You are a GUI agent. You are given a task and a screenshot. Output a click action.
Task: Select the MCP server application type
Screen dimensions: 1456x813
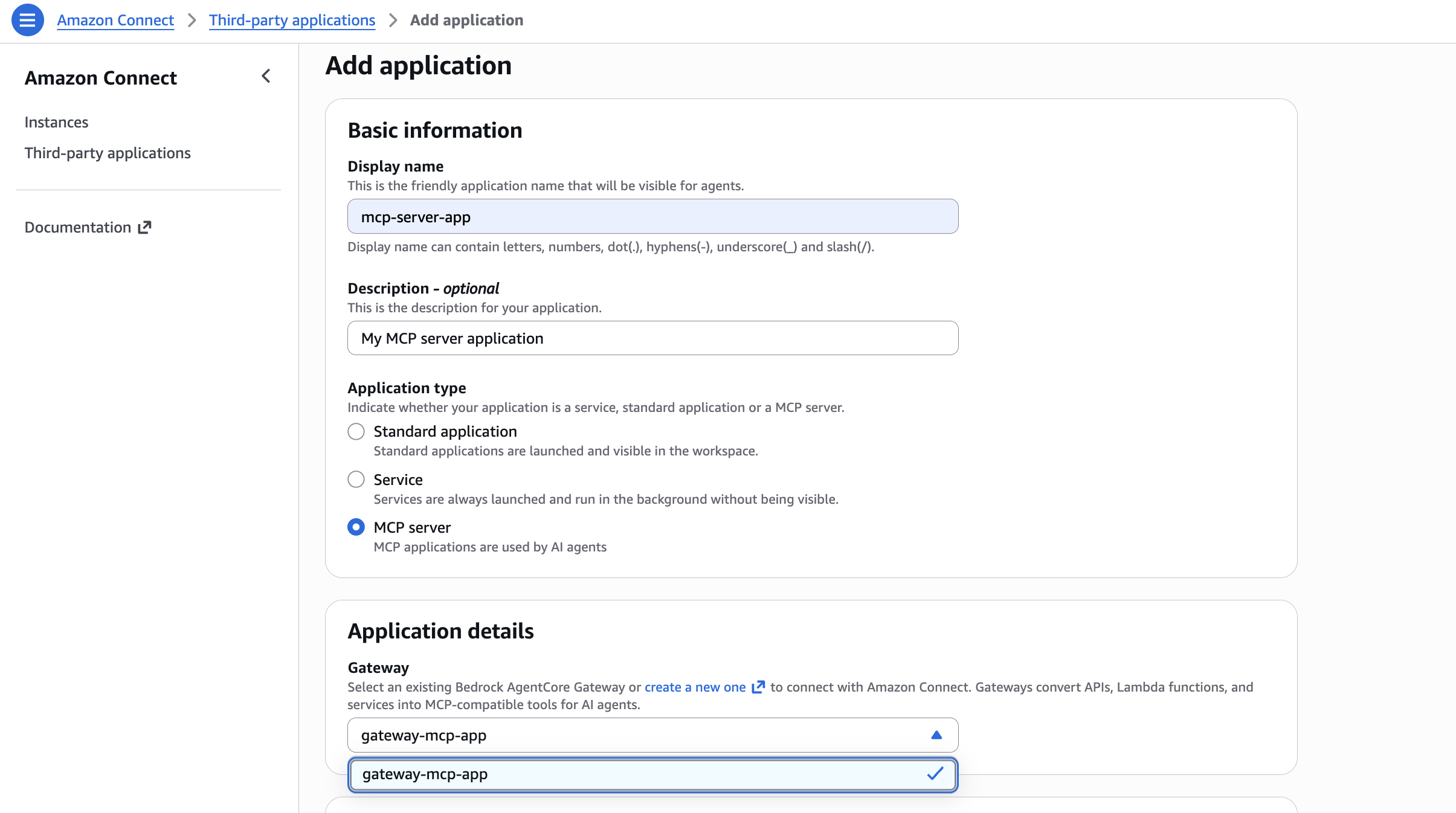tap(356, 527)
